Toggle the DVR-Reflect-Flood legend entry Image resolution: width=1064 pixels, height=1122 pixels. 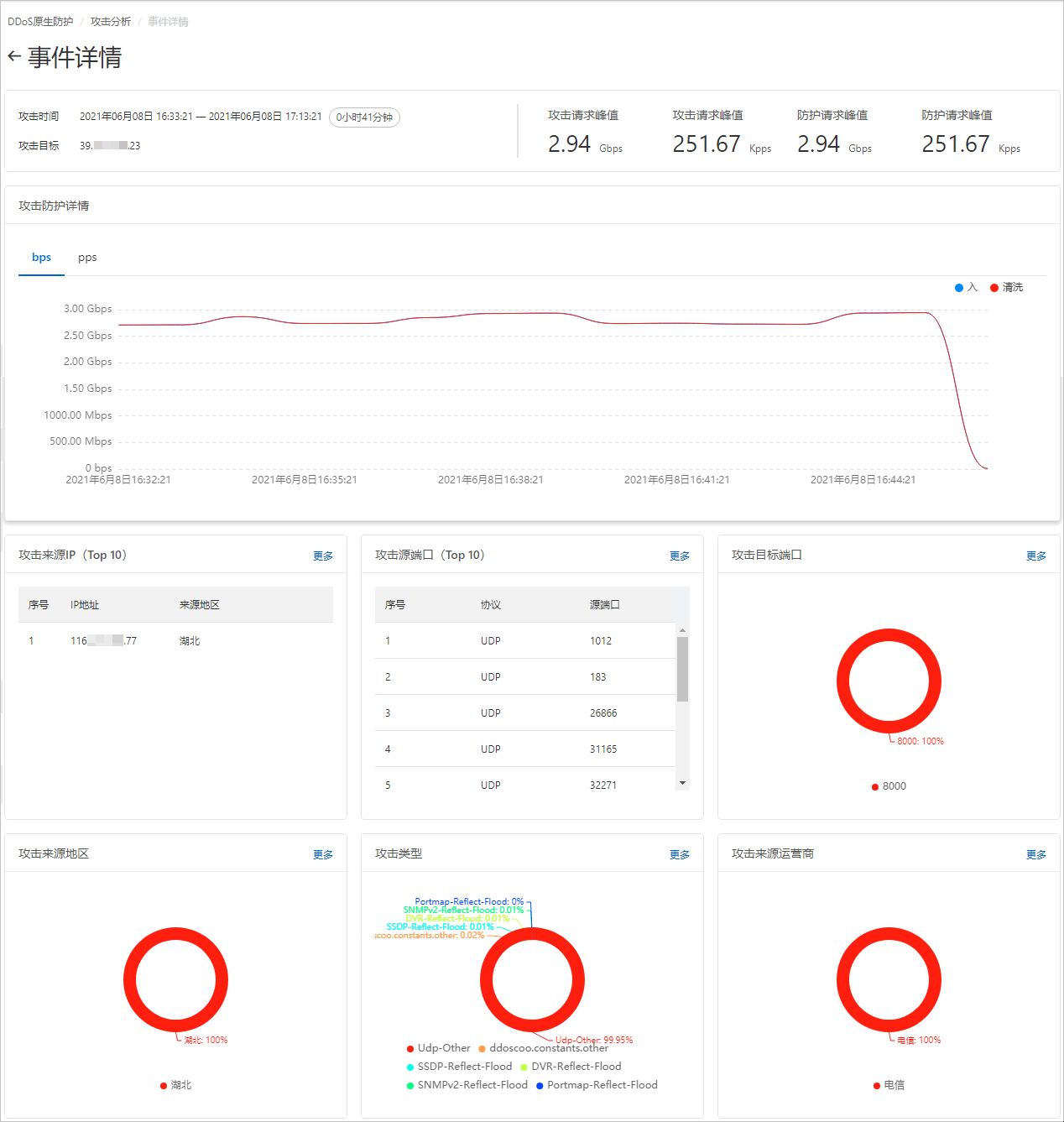point(524,1066)
